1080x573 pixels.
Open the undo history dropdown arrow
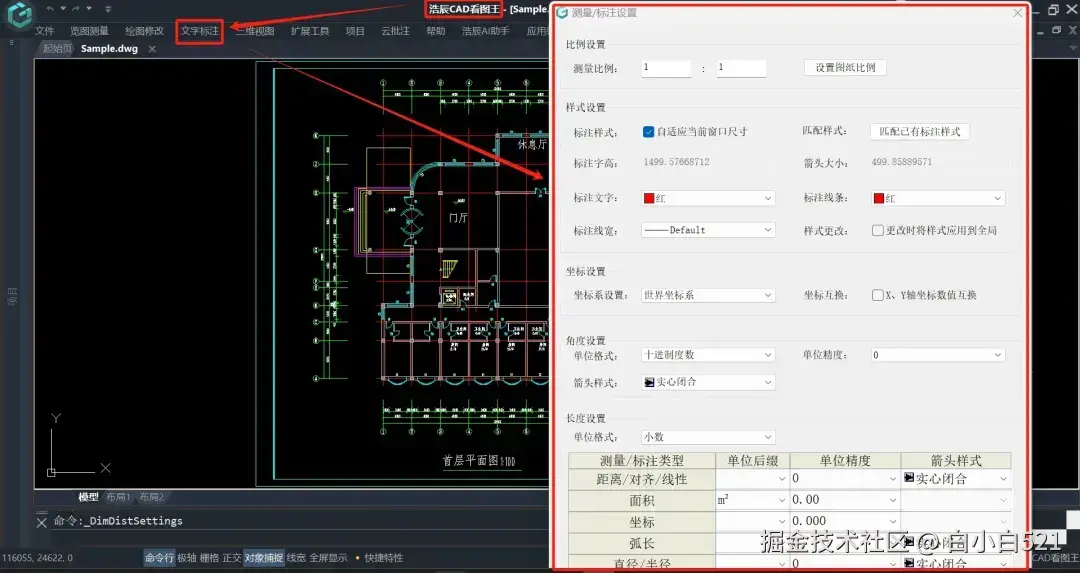63,9
